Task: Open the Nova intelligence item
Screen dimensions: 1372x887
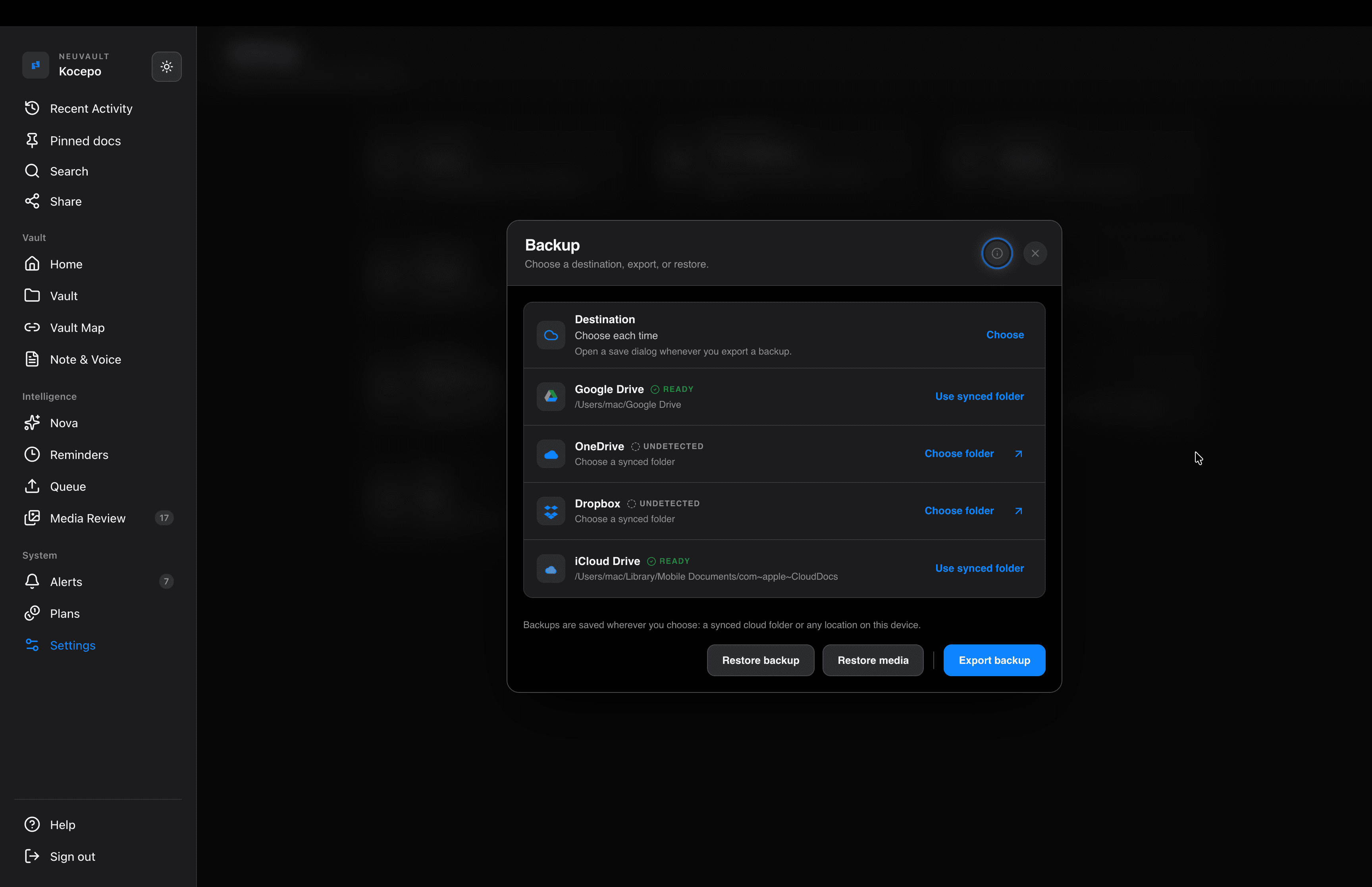Action: 98,423
